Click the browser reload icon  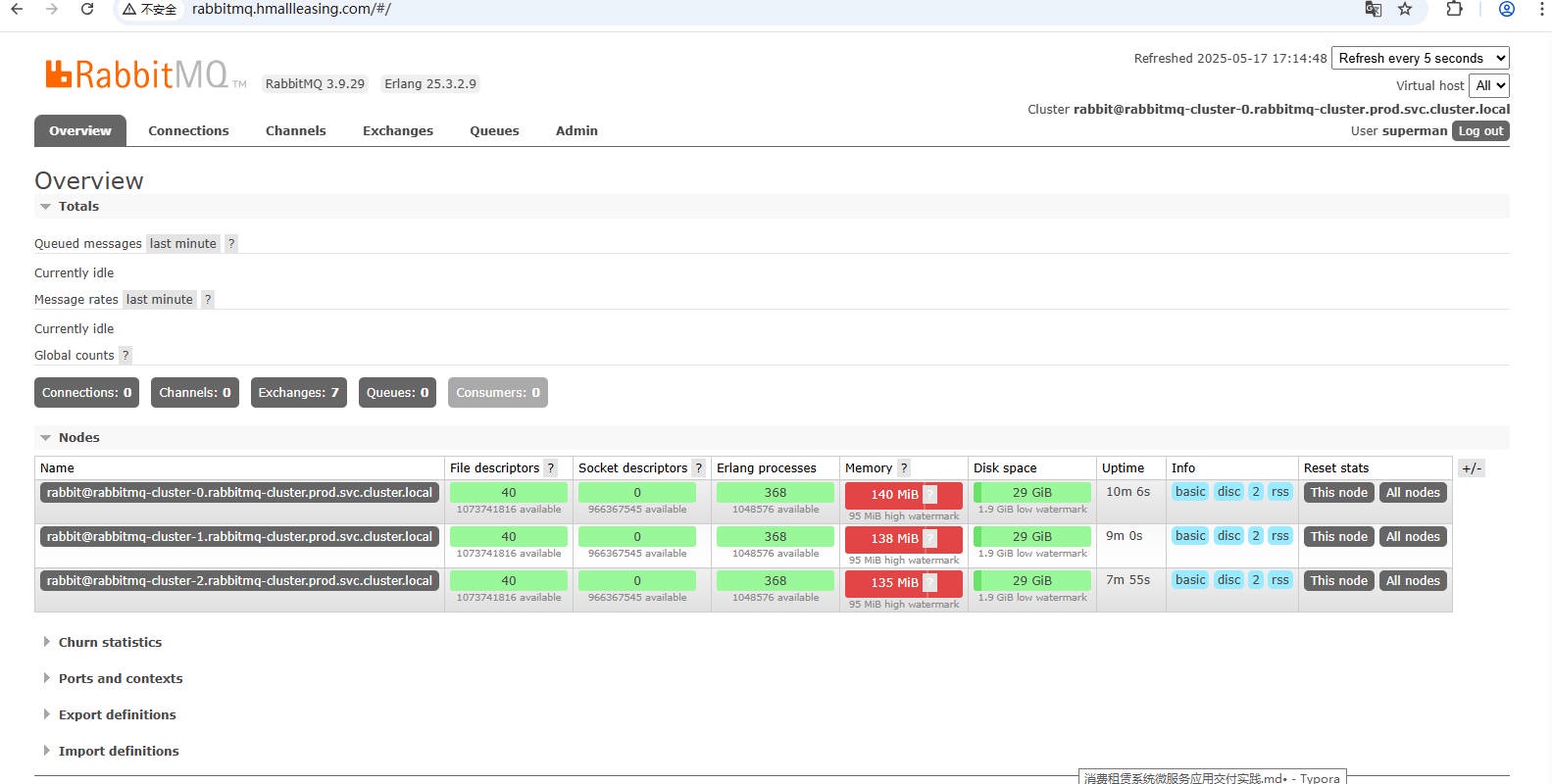(87, 9)
